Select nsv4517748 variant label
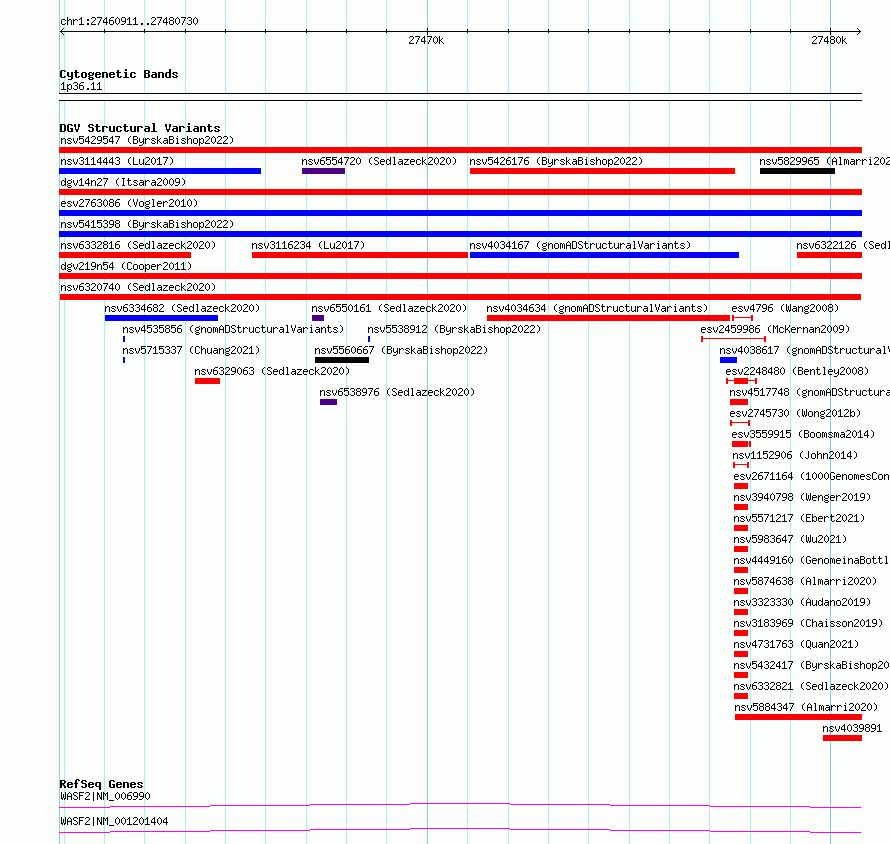890x844 pixels. [809, 392]
